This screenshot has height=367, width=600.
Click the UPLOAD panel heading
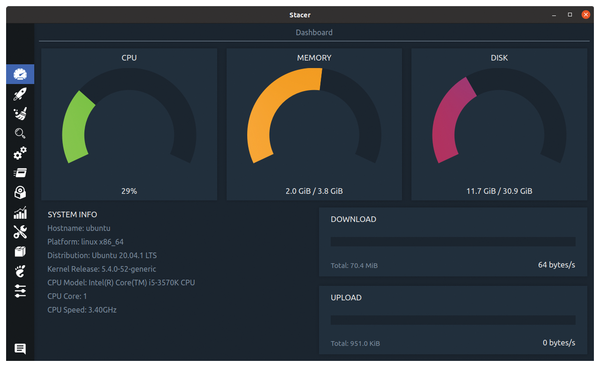tap(346, 298)
